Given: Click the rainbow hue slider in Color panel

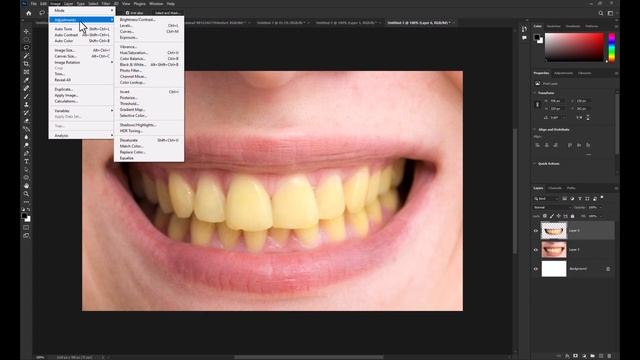Looking at the screenshot, I should 611,47.
